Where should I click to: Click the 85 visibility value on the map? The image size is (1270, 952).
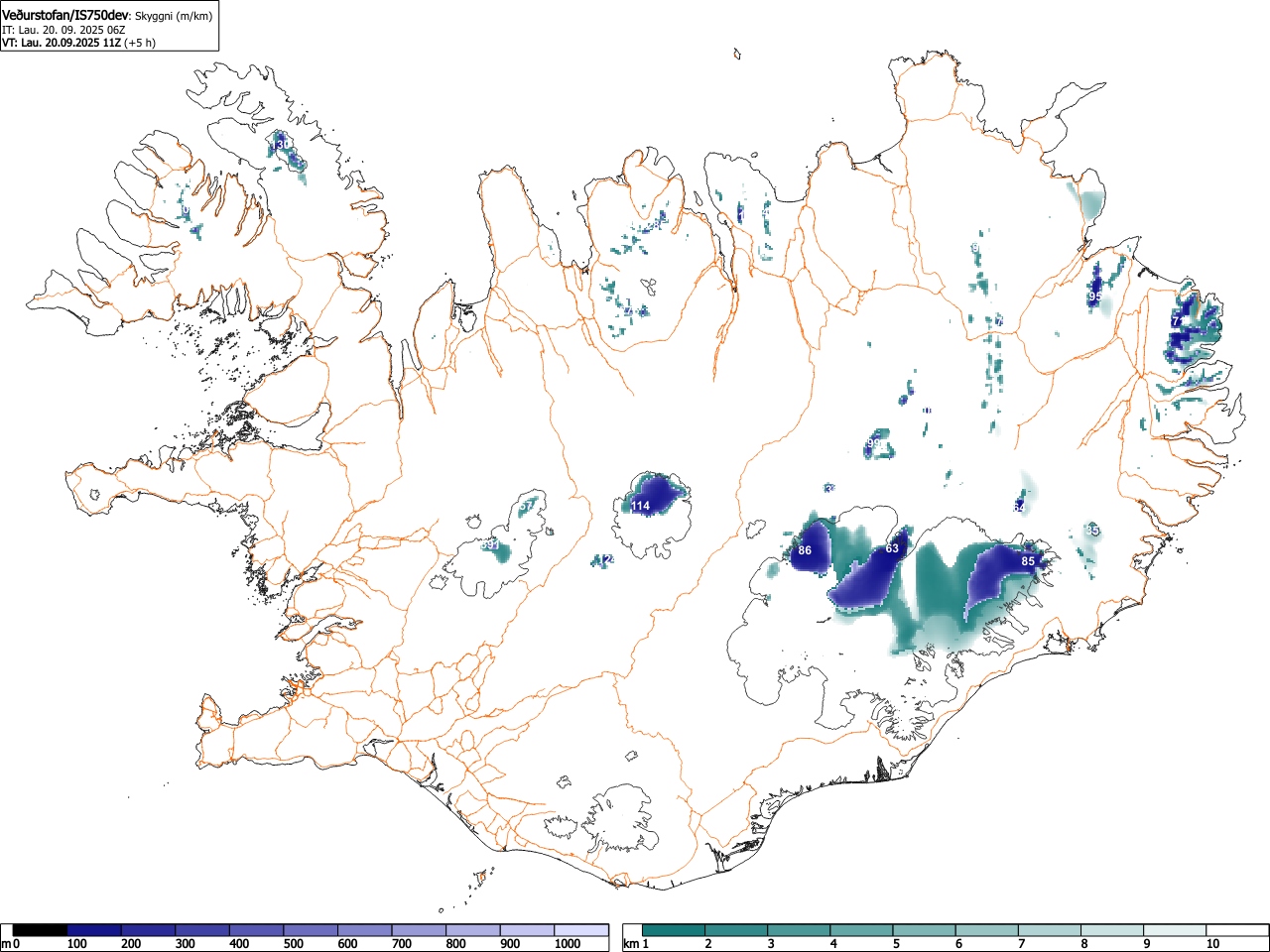click(1028, 561)
